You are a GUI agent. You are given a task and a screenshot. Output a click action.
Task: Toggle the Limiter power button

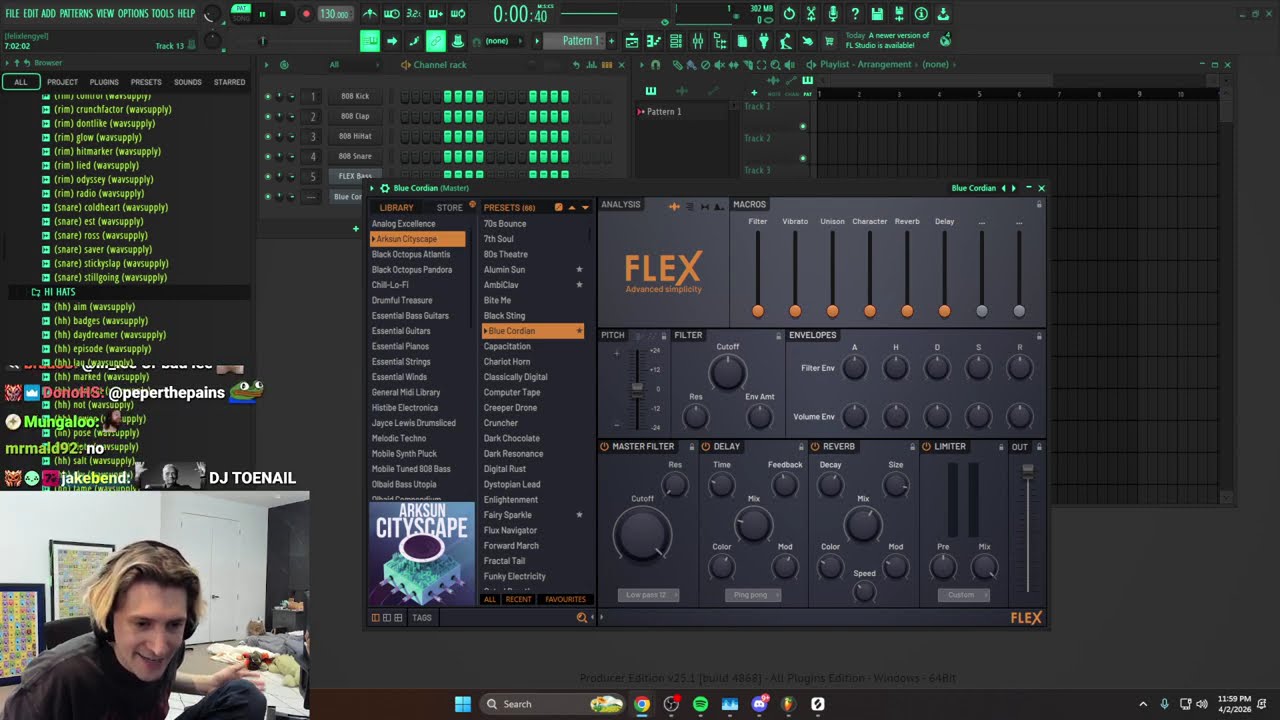pyautogui.click(x=926, y=447)
